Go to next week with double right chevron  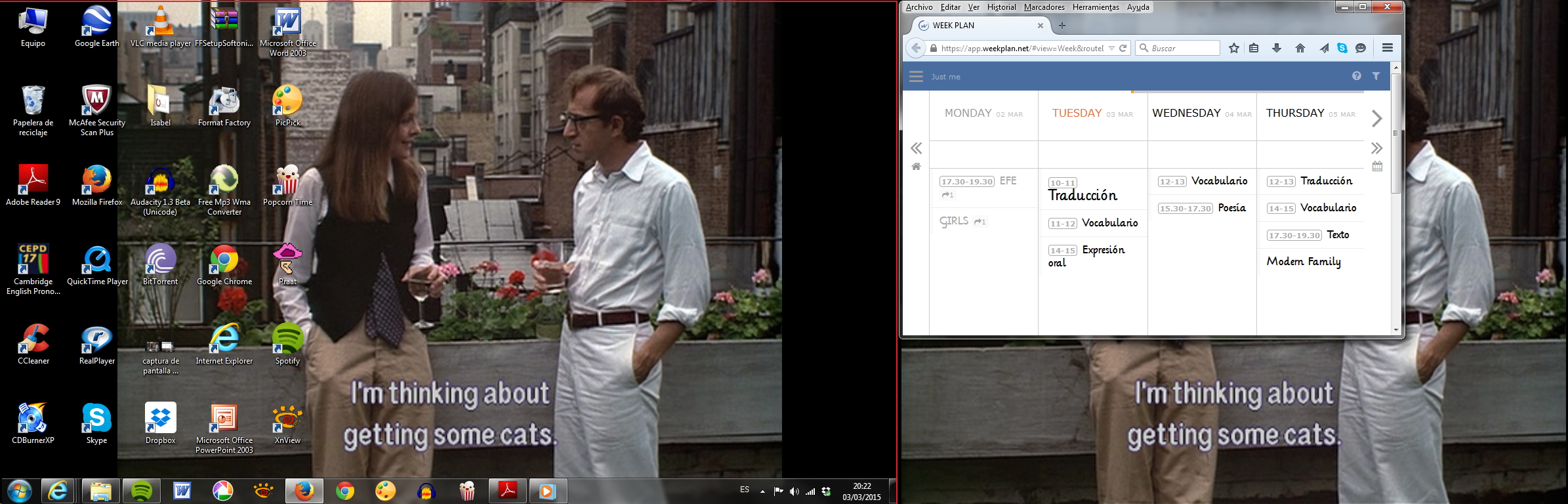tap(1377, 148)
